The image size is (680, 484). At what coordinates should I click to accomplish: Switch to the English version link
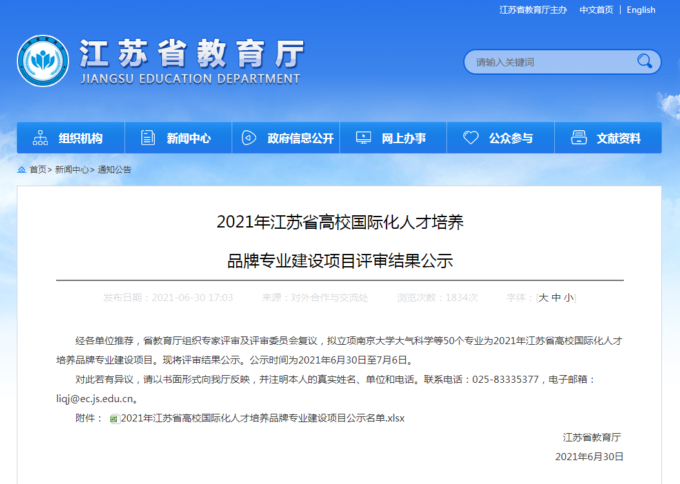641,10
